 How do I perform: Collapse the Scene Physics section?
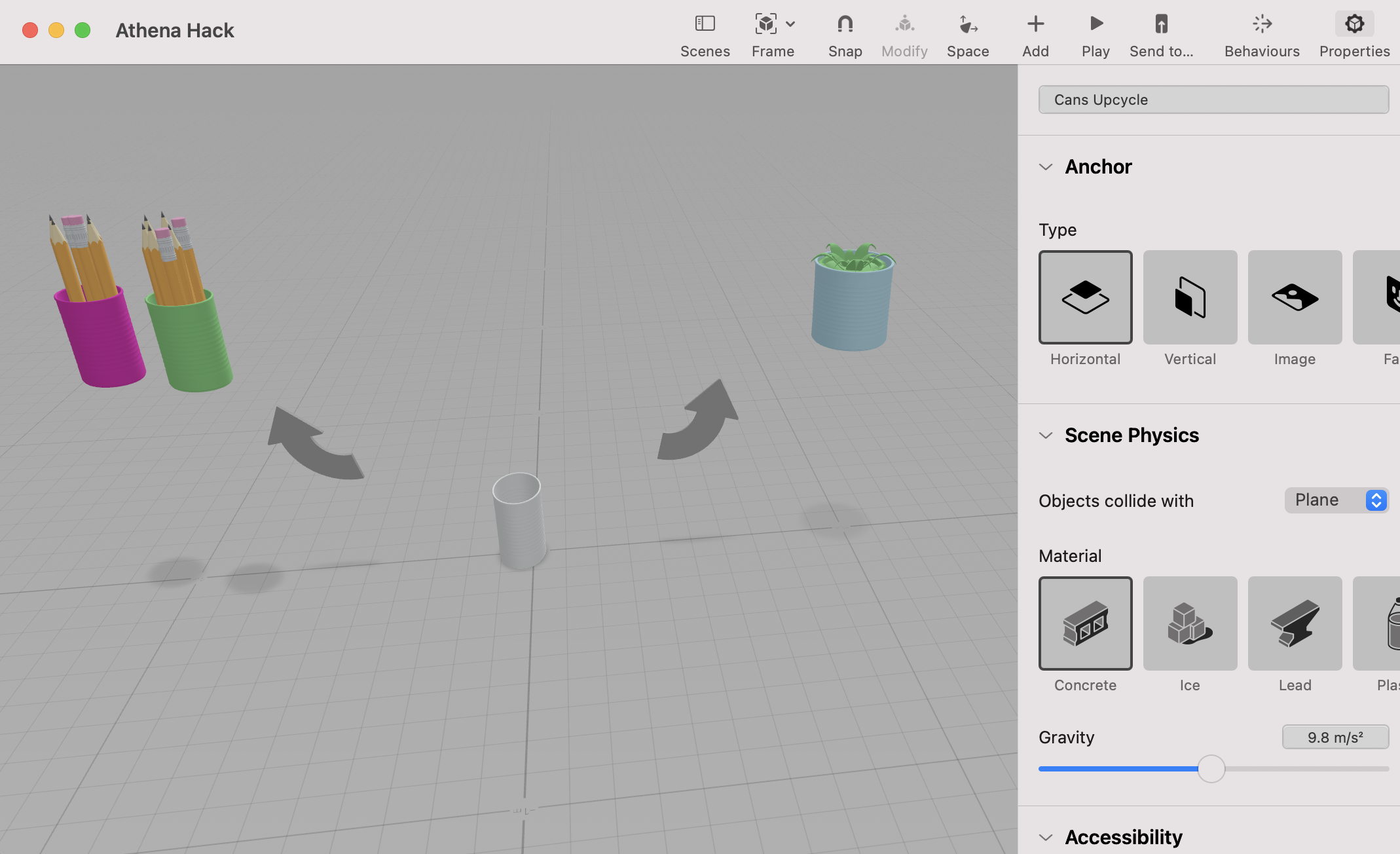point(1046,436)
